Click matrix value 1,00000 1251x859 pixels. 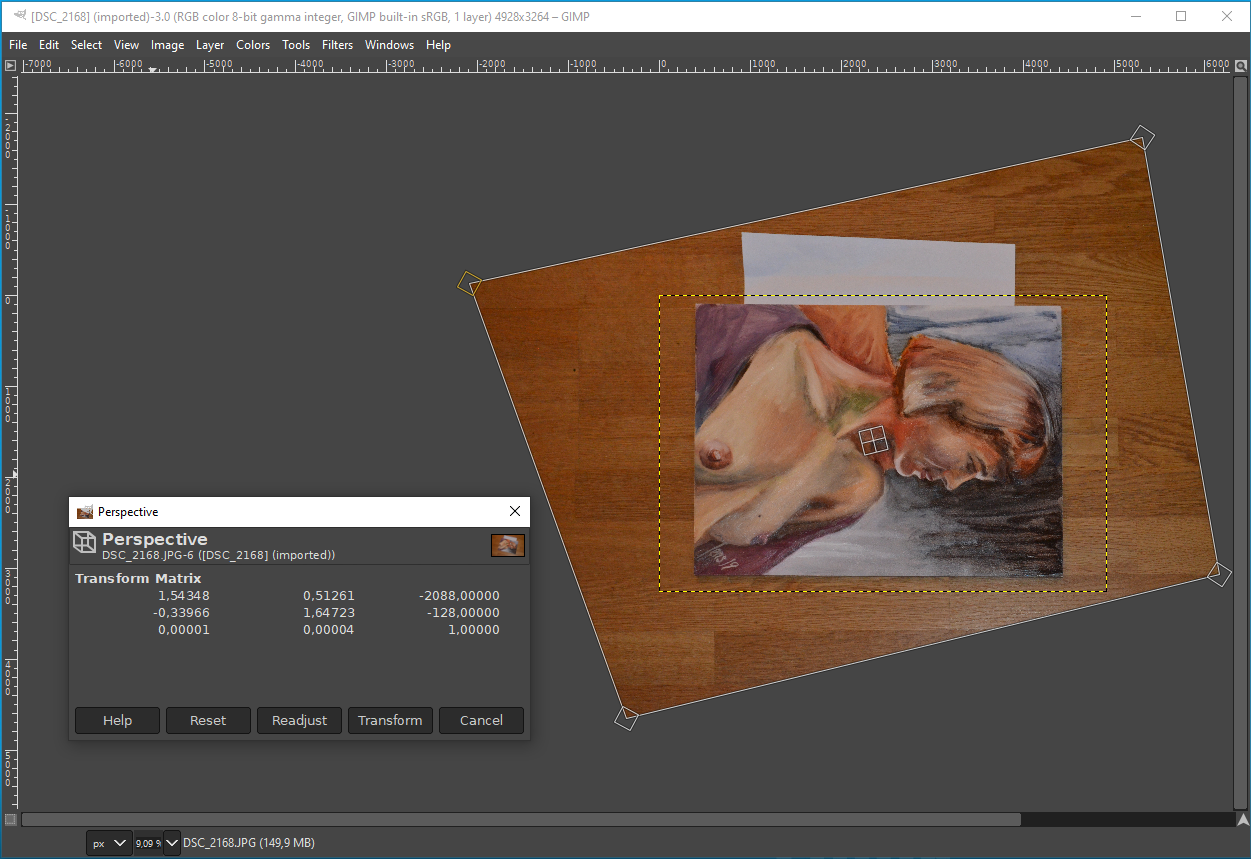474,630
